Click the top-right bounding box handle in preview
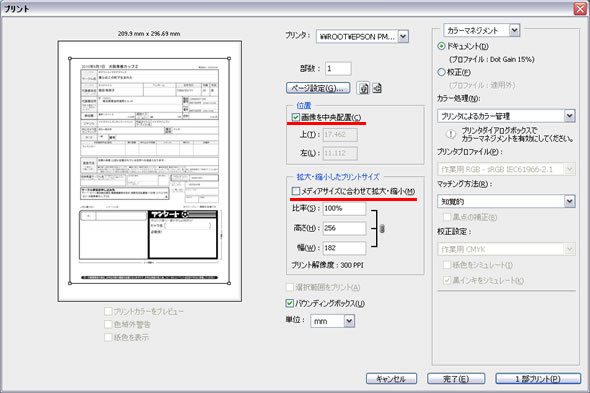590x393 pixels. pyautogui.click(x=229, y=58)
